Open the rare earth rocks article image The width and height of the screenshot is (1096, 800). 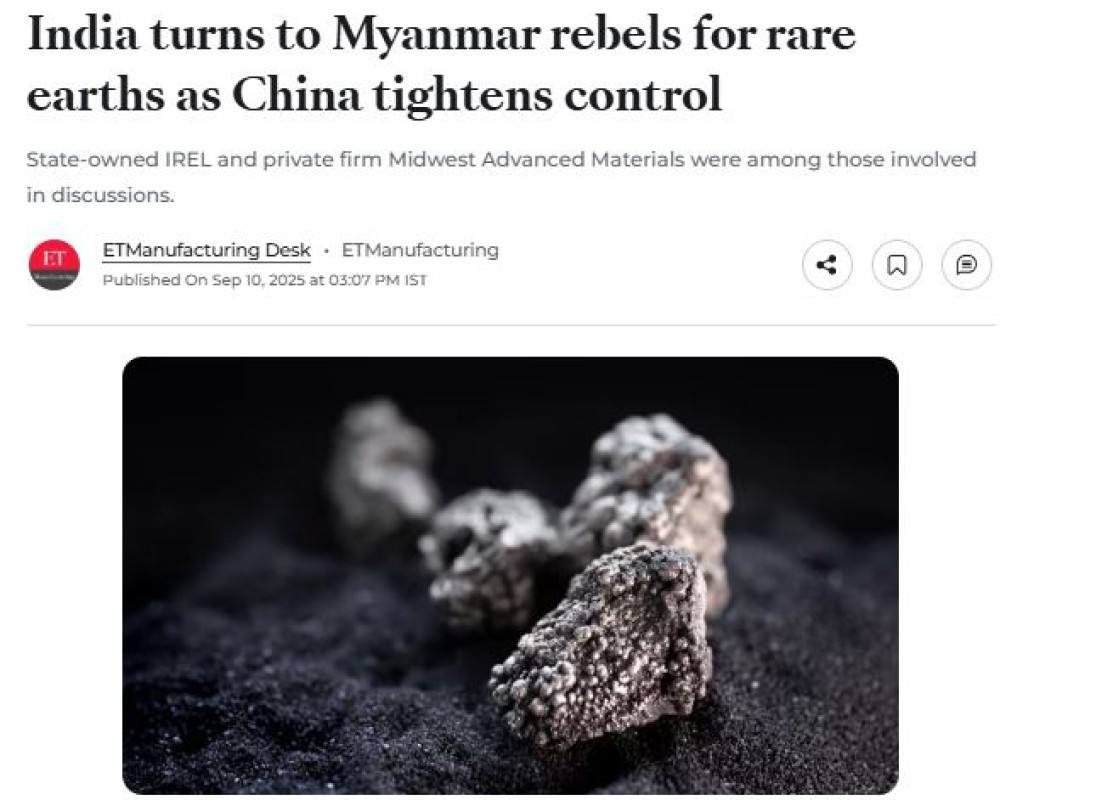click(510, 575)
